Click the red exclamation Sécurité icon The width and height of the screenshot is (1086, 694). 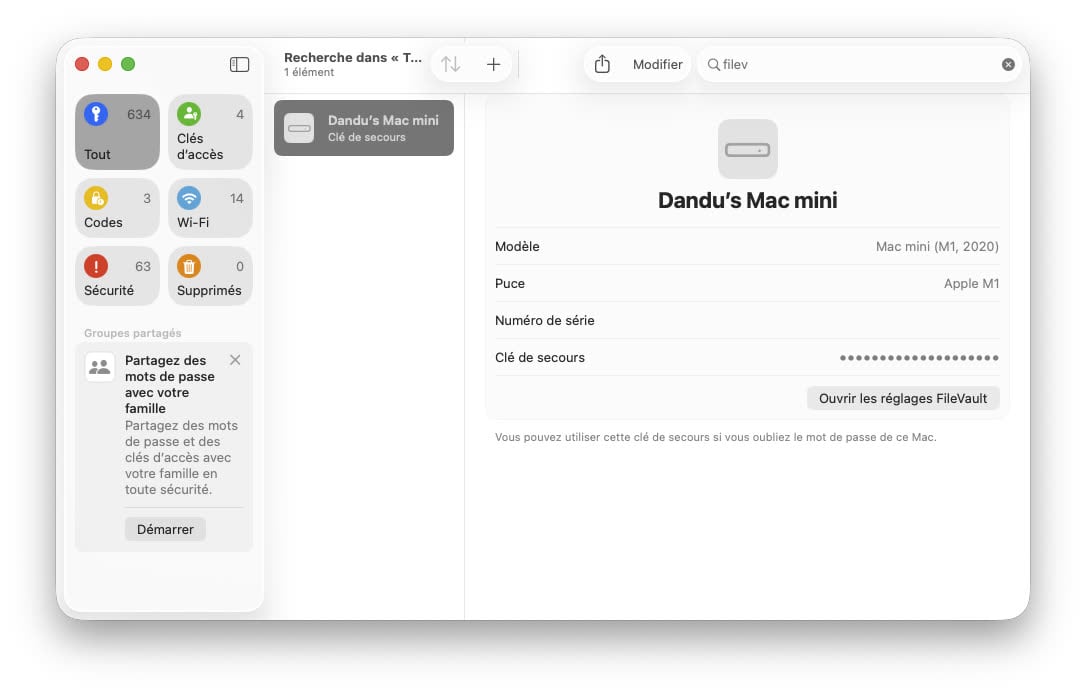[x=96, y=266]
